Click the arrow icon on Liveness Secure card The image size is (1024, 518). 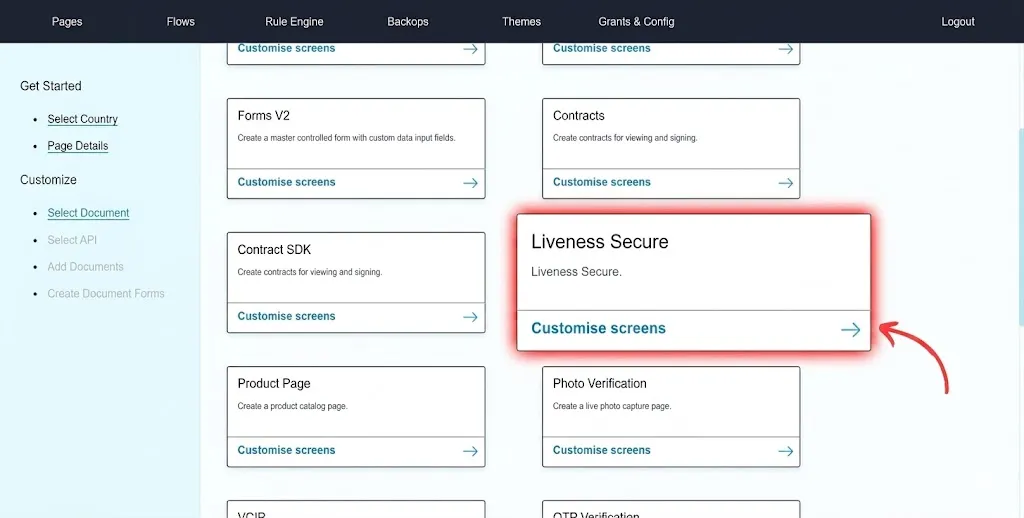[x=850, y=329]
